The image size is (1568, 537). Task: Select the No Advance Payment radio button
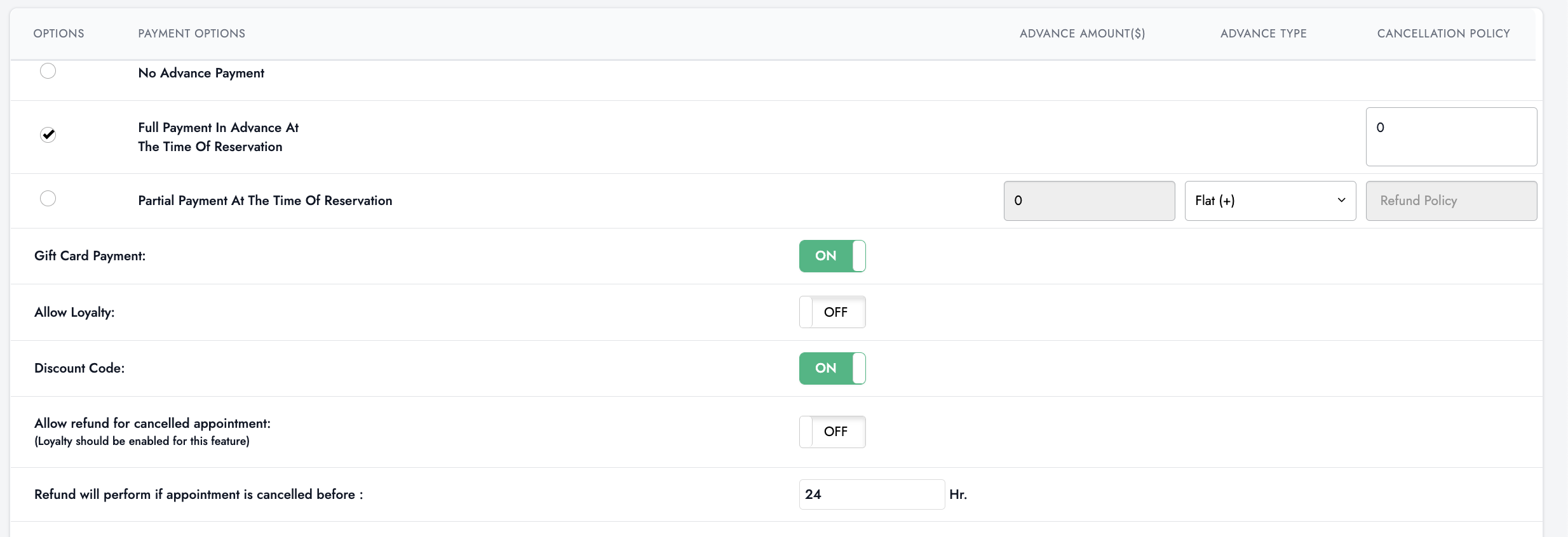[48, 71]
